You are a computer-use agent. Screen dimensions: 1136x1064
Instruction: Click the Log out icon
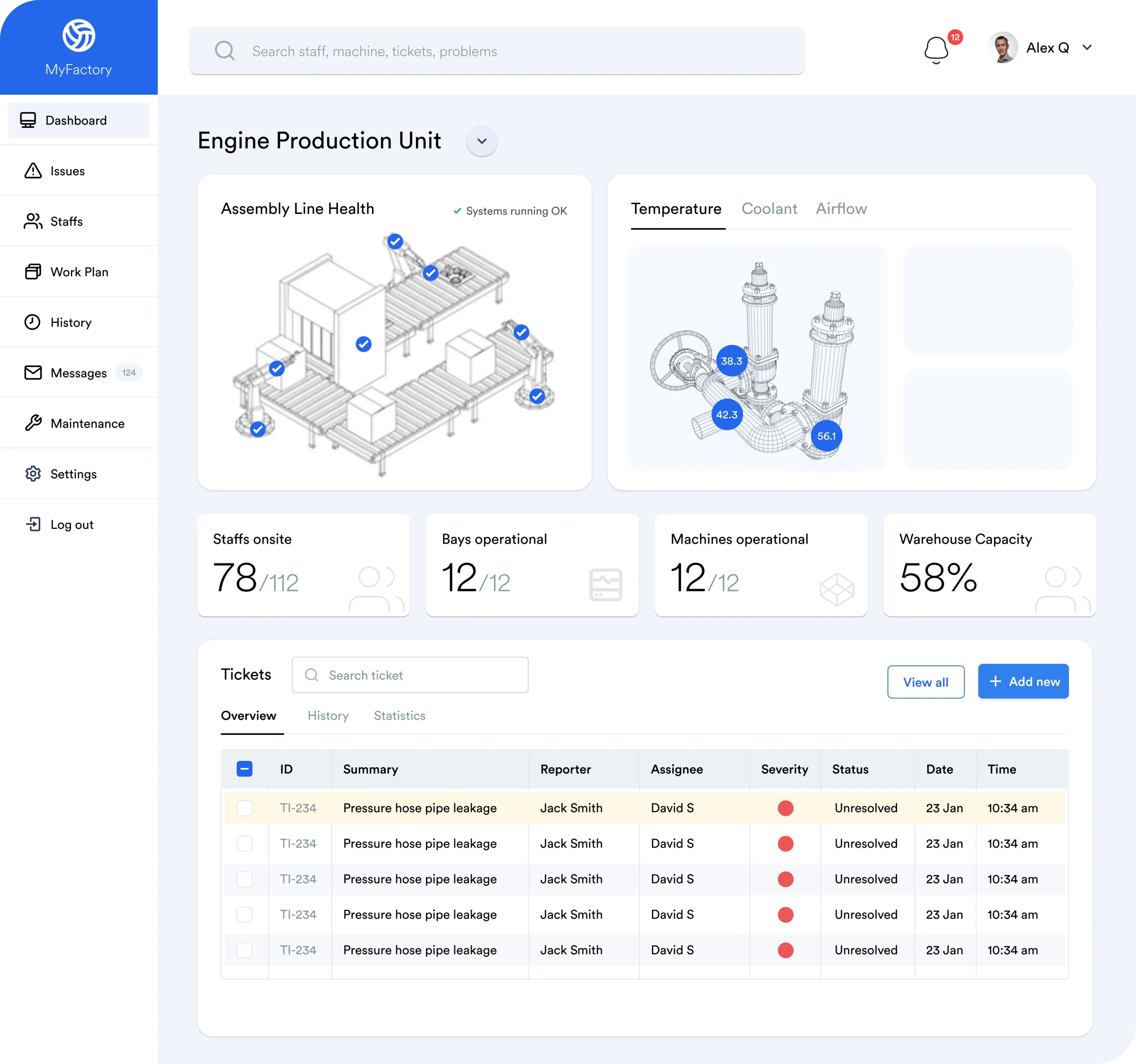(x=33, y=524)
